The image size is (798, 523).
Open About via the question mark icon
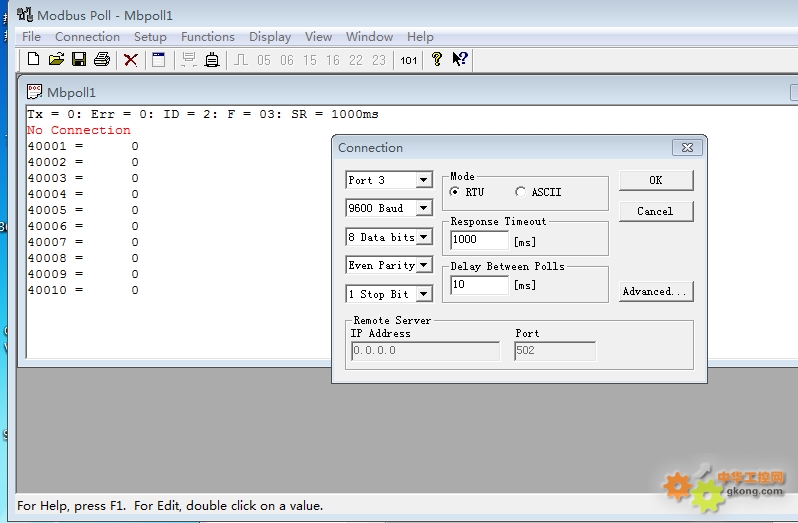coord(437,60)
